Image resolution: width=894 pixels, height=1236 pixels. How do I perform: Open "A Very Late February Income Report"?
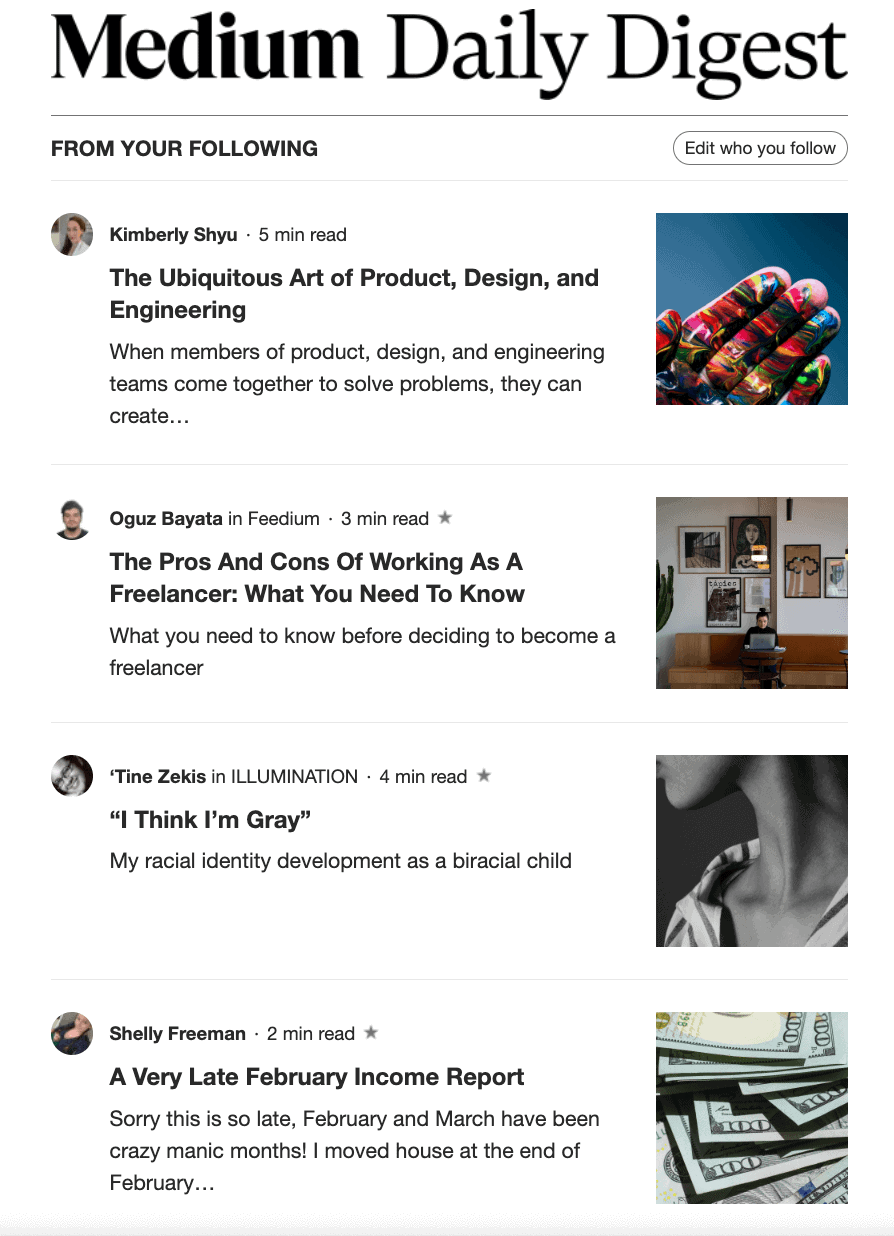(x=317, y=1077)
